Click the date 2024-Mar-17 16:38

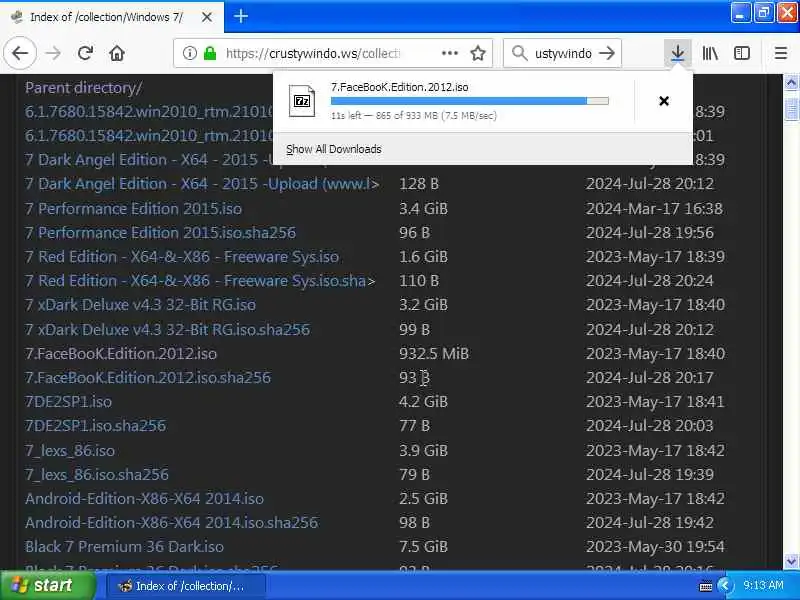pyautogui.click(x=654, y=209)
